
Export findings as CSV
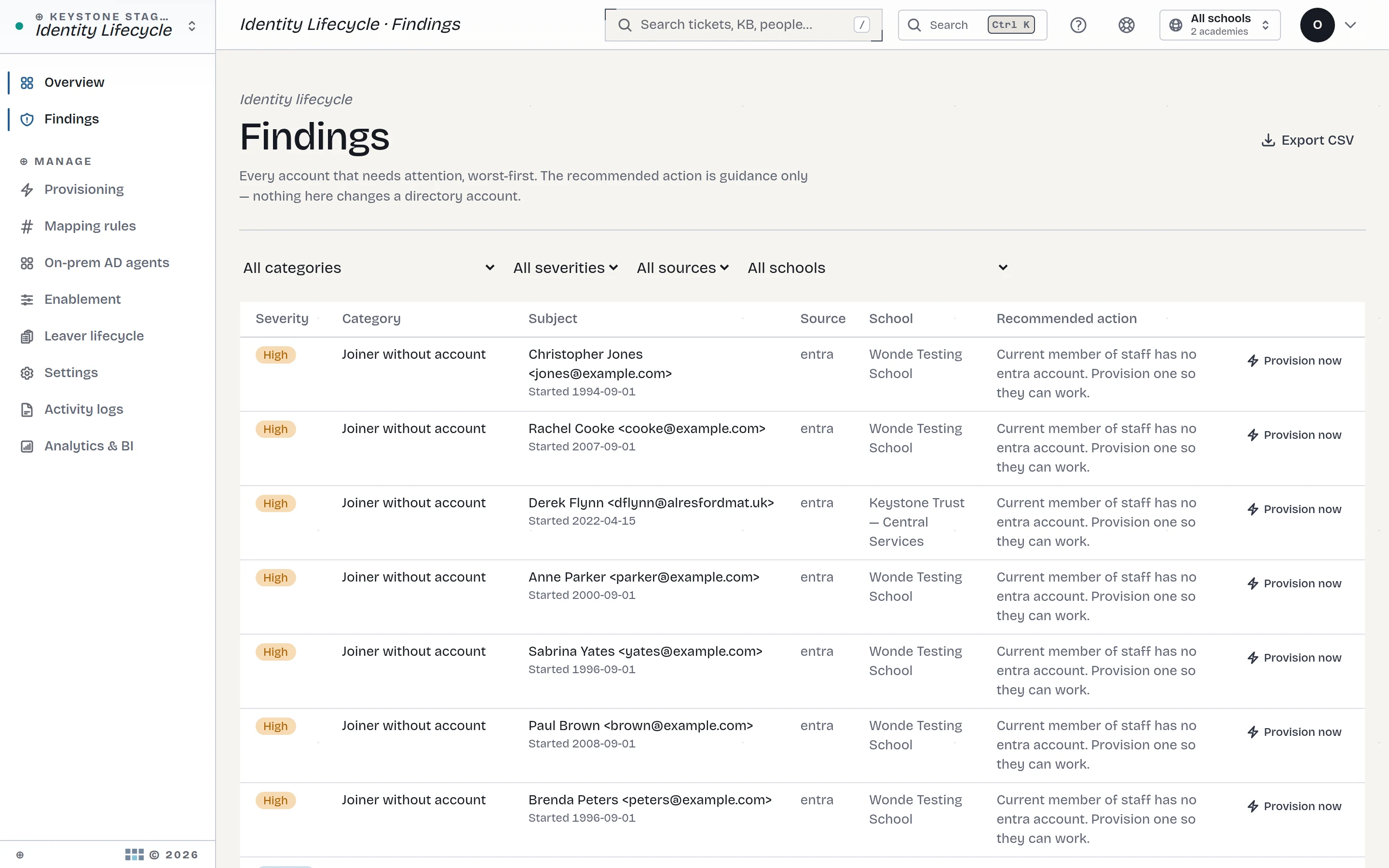(1307, 141)
